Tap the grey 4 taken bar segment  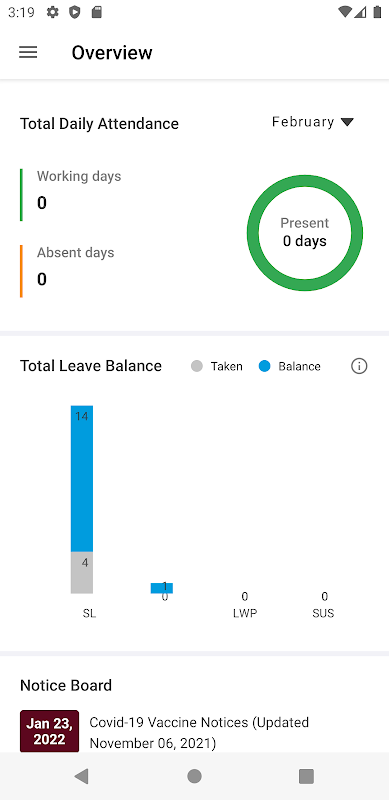[82, 572]
